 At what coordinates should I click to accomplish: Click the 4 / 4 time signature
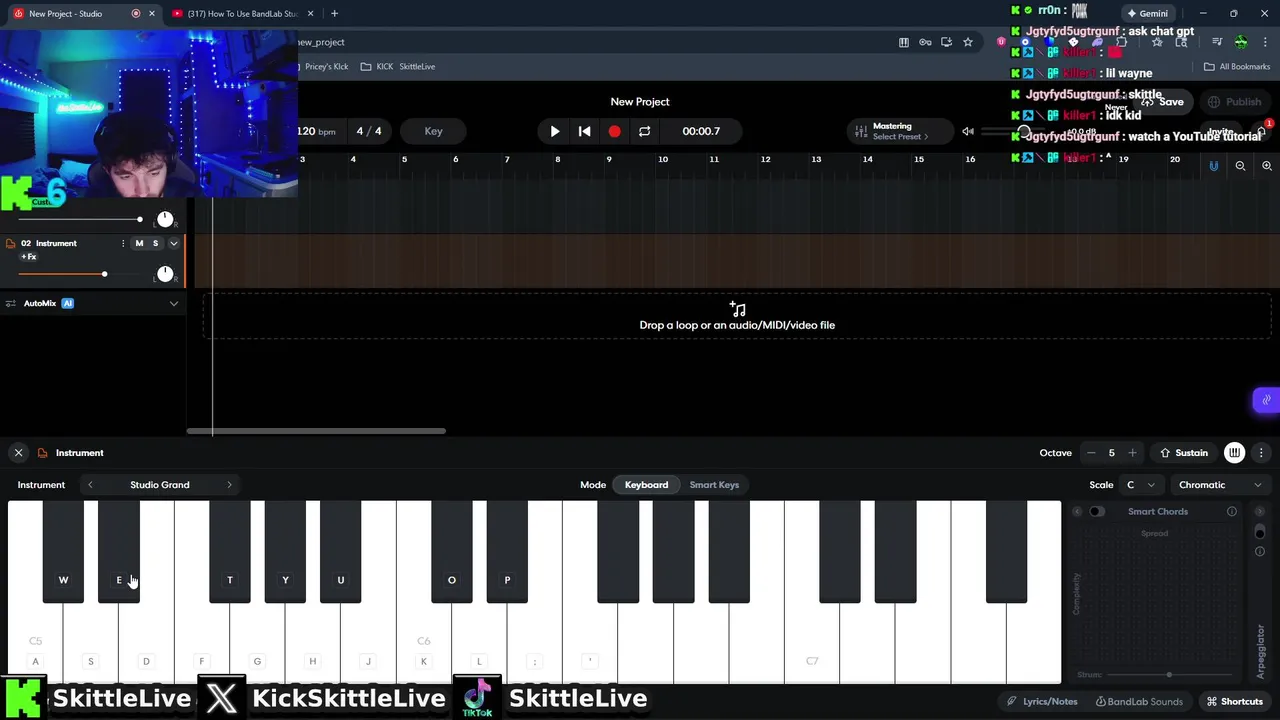click(369, 131)
